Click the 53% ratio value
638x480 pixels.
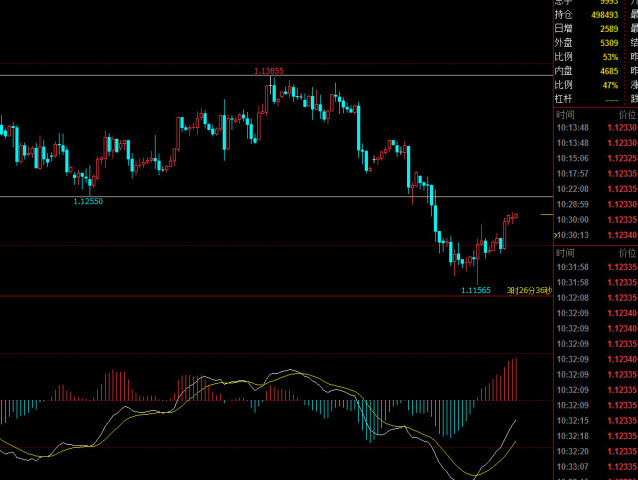611,57
